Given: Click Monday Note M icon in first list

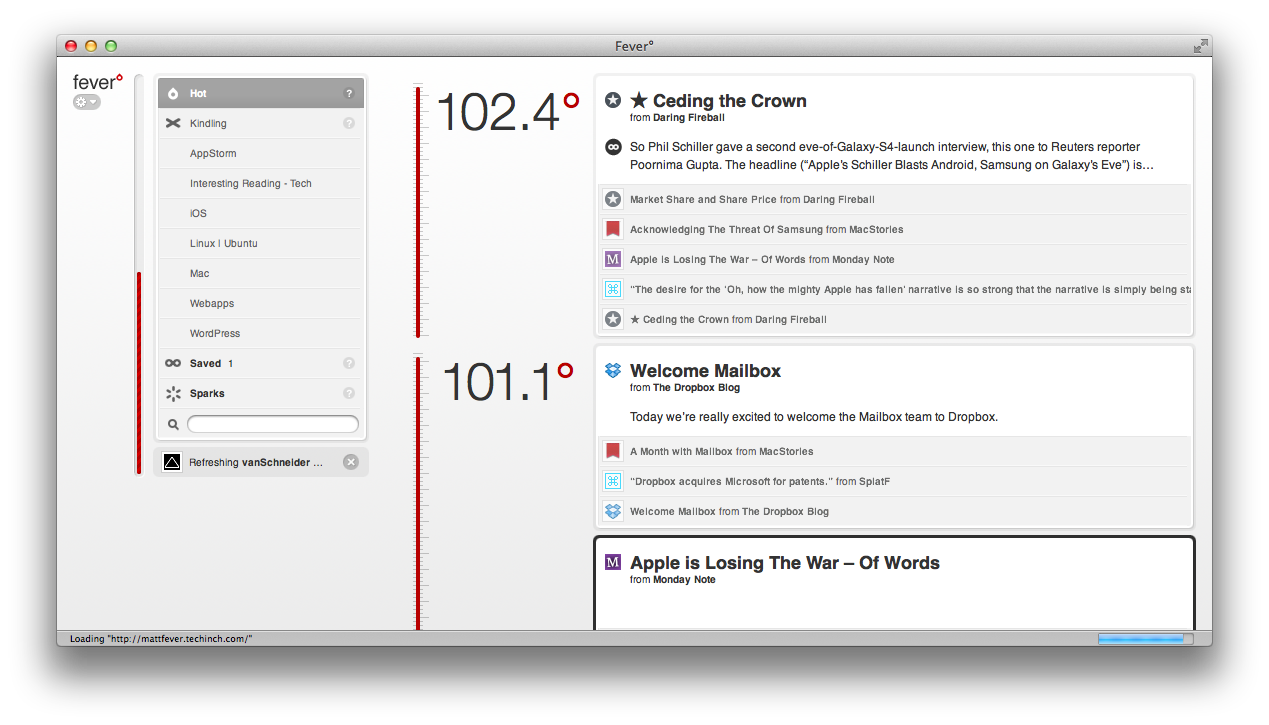Looking at the screenshot, I should 613,259.
